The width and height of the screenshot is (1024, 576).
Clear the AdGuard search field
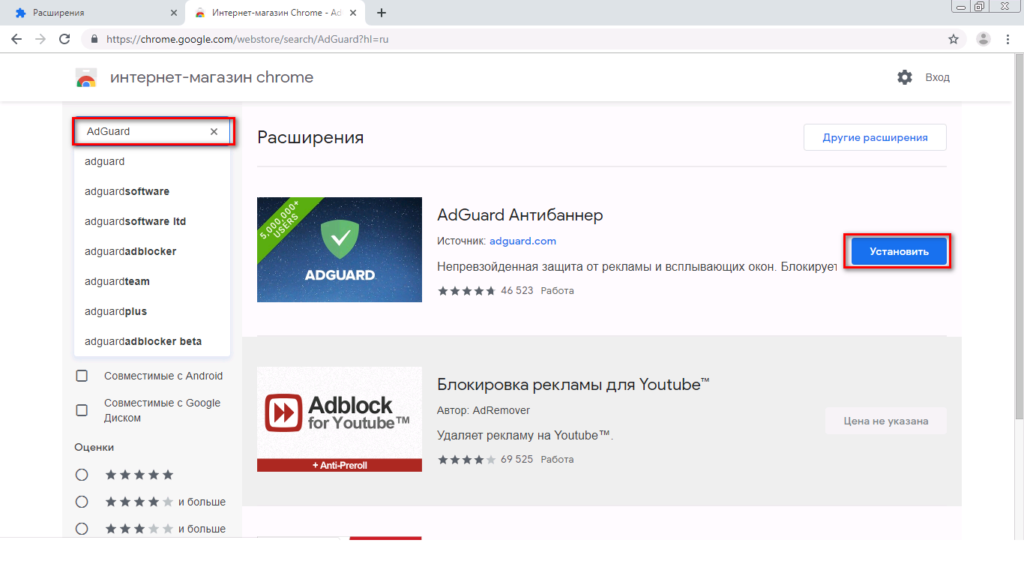coord(214,131)
